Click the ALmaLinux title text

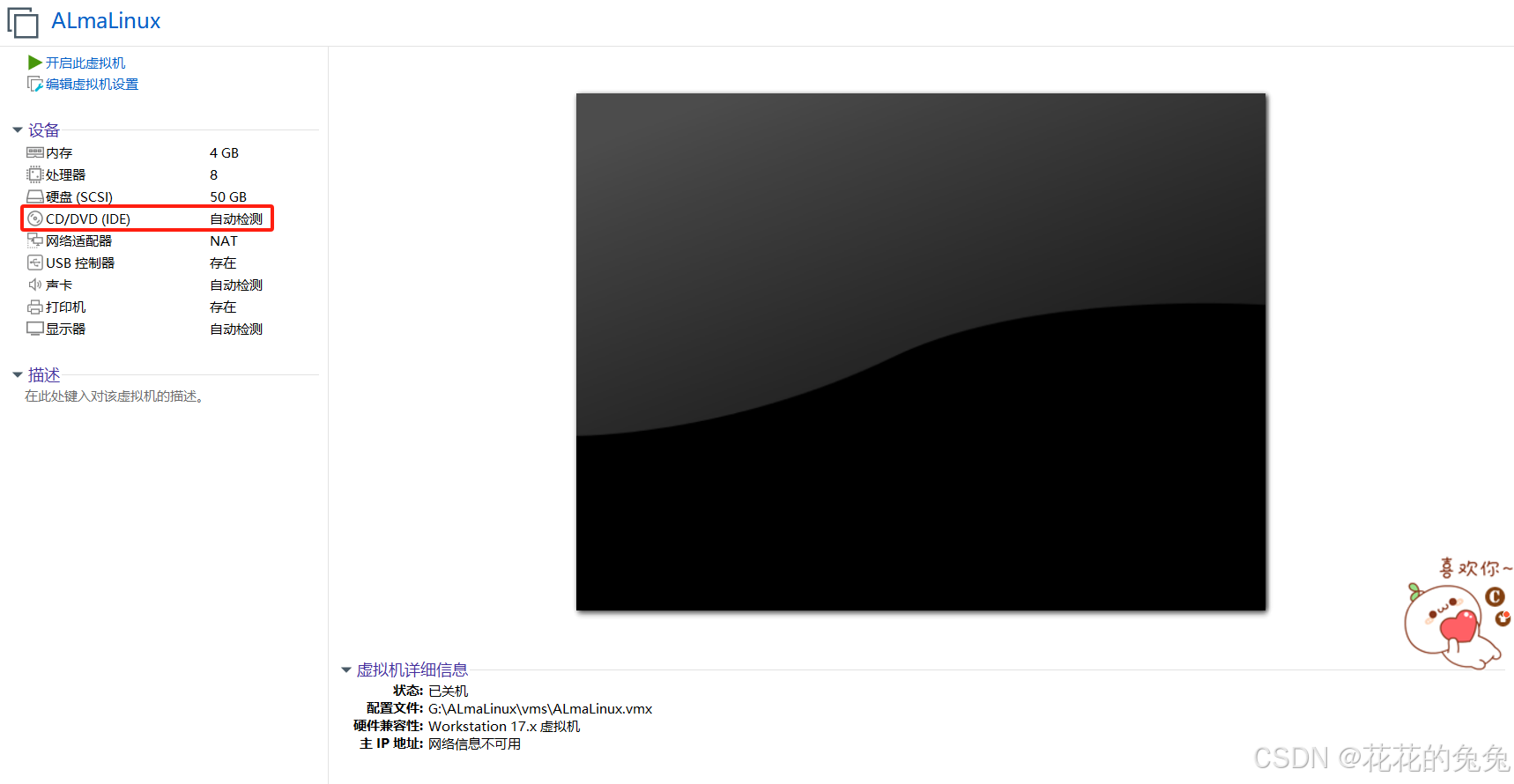point(106,21)
